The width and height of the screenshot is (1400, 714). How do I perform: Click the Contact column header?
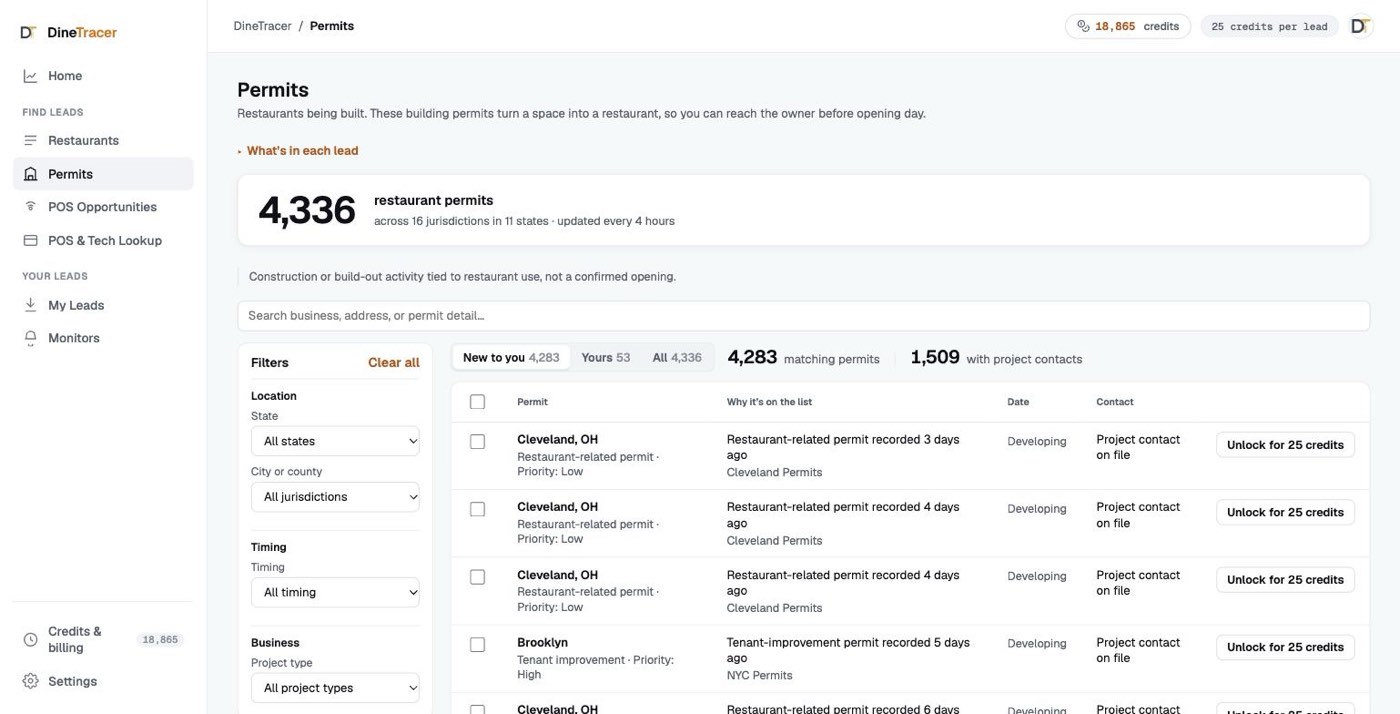click(1115, 402)
